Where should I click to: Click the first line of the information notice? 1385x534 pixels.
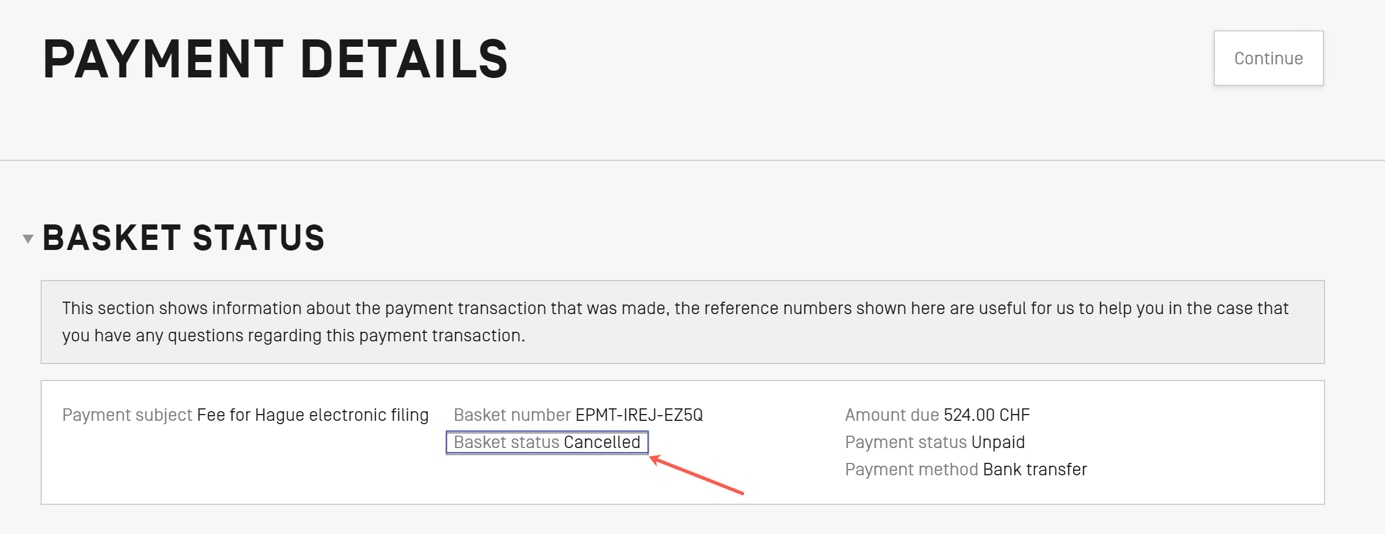click(x=675, y=308)
